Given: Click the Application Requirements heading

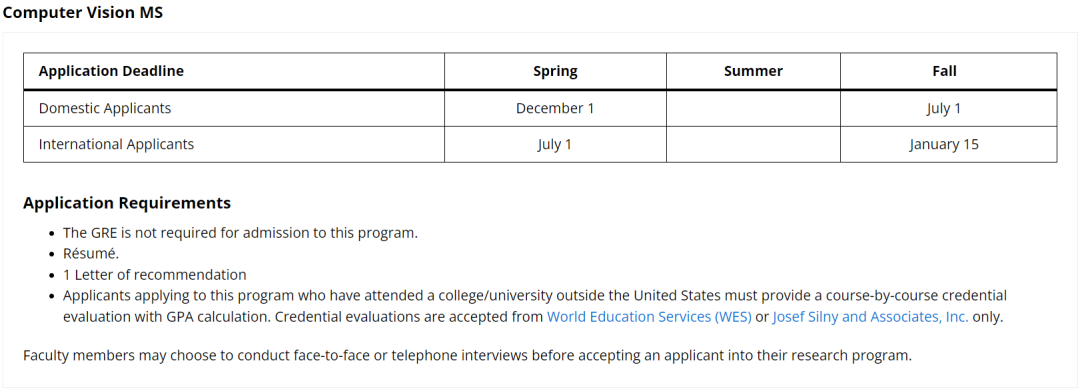Looking at the screenshot, I should pyautogui.click(x=127, y=203).
